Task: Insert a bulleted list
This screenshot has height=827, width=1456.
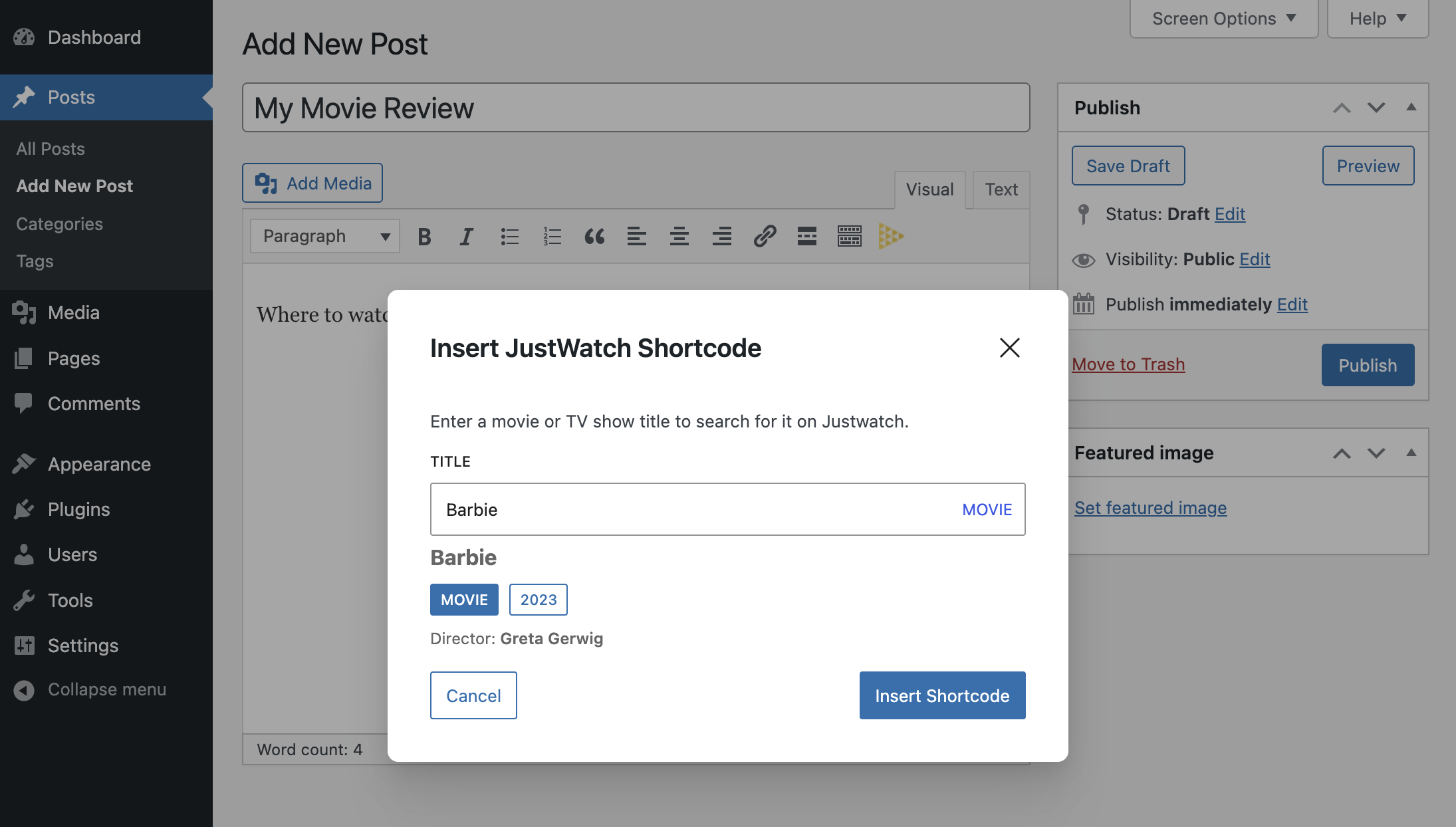Action: [x=509, y=236]
